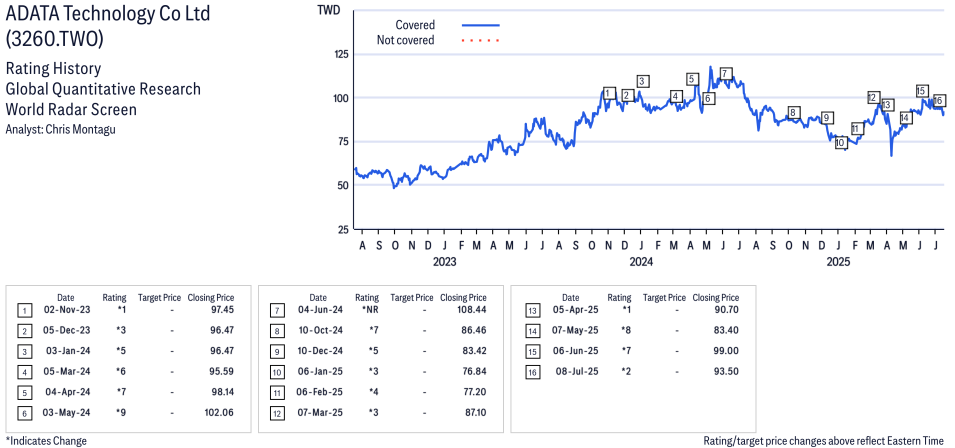
Task: Click chart marker 13 near April 2025
Action: click(x=887, y=105)
